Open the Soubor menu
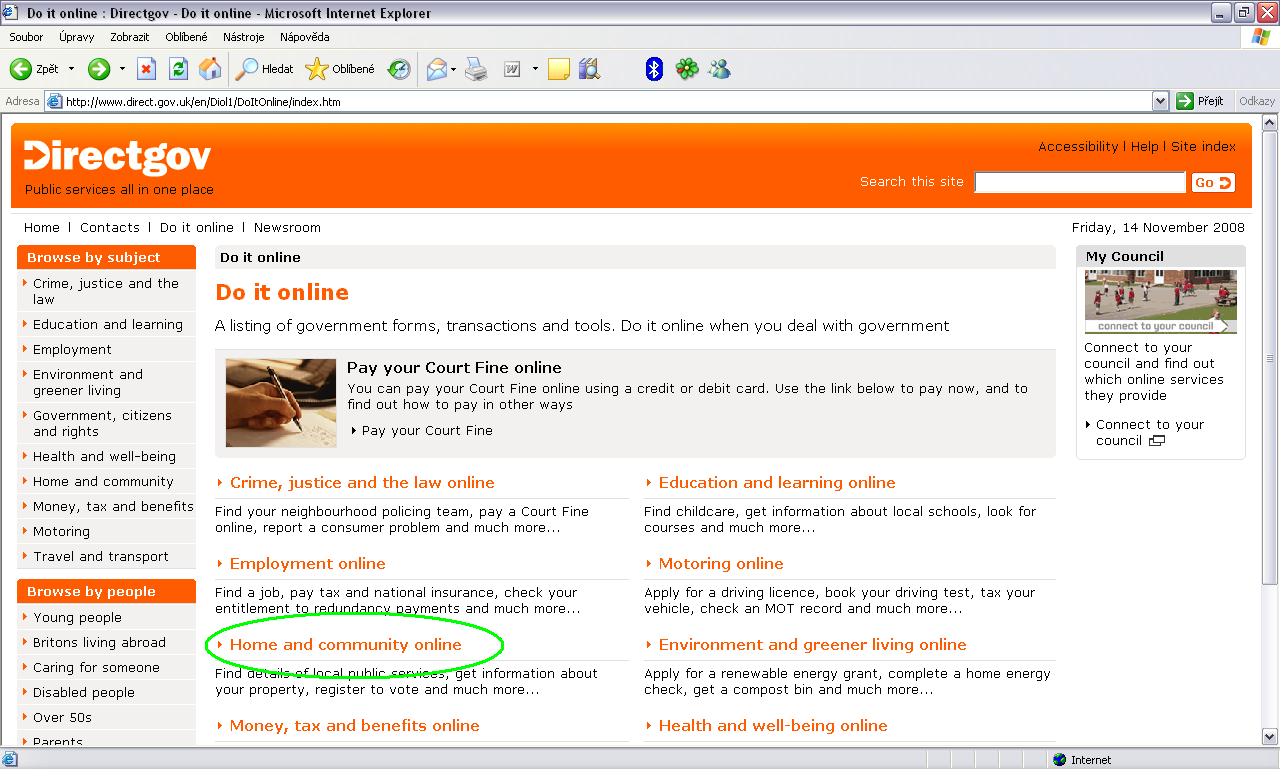 [26, 37]
